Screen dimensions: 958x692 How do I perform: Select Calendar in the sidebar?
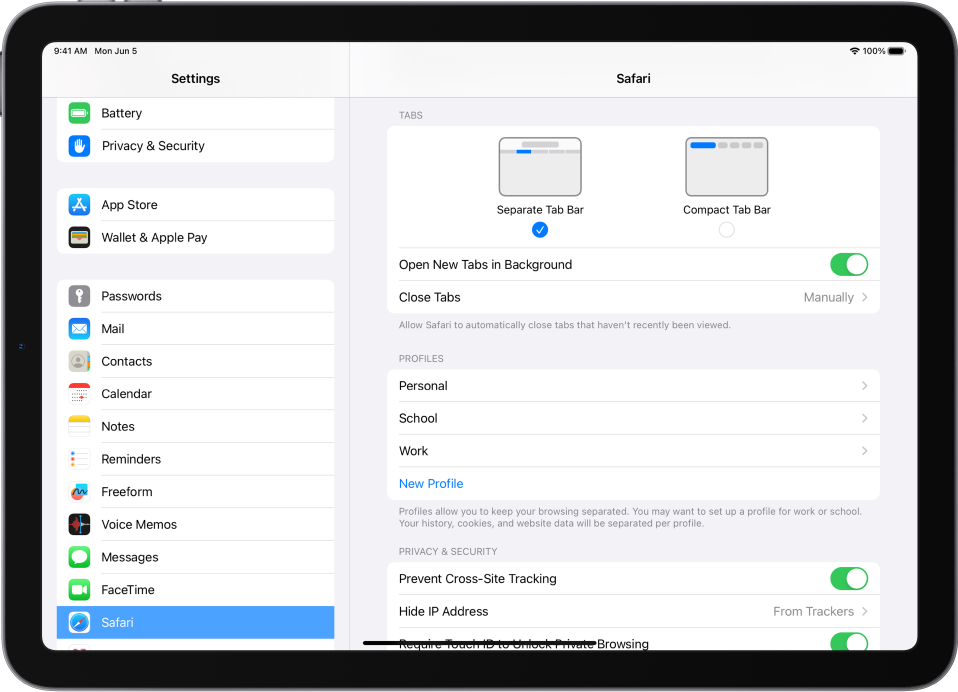[x=196, y=394]
